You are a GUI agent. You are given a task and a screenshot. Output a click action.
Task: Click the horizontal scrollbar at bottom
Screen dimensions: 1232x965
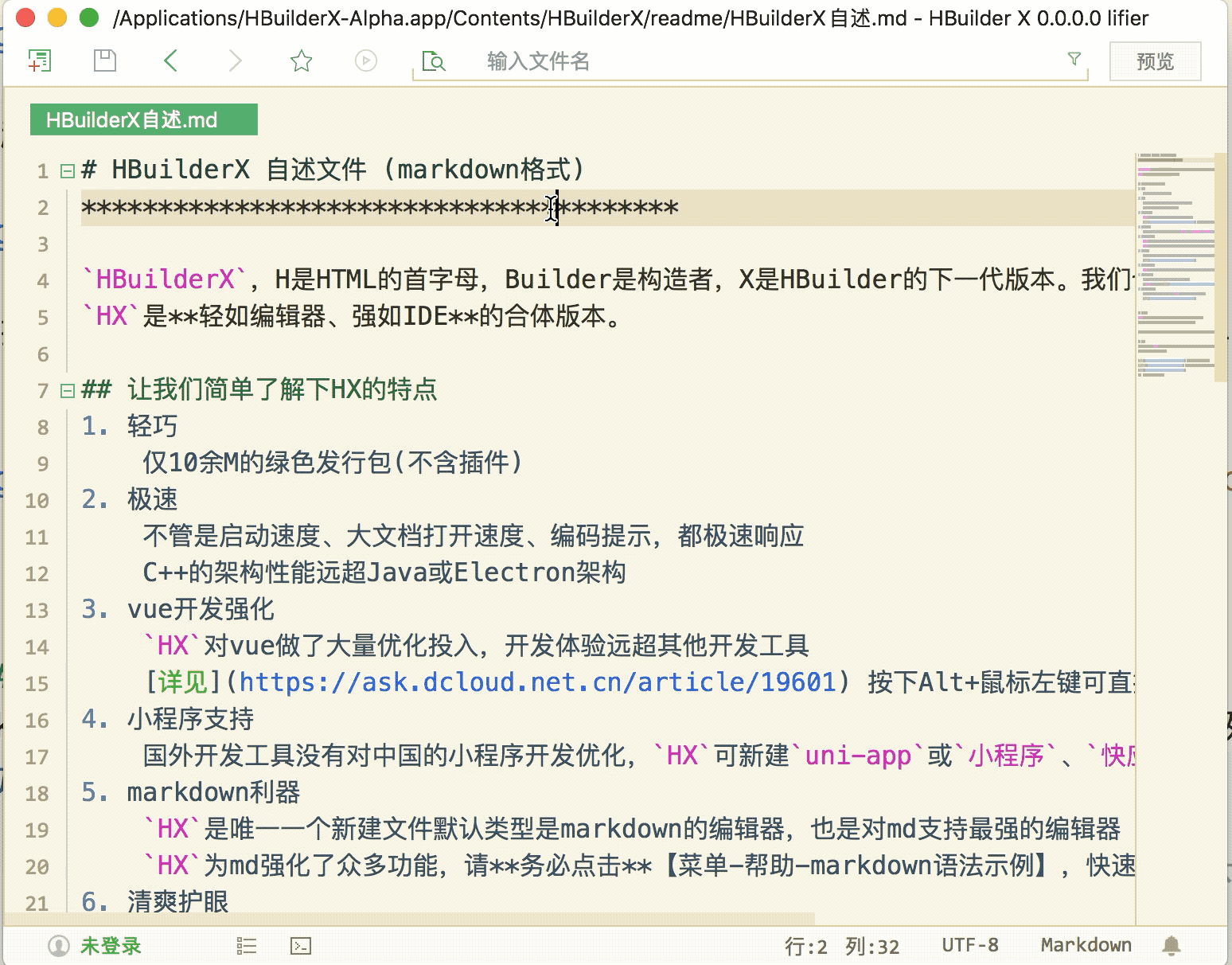point(410,919)
